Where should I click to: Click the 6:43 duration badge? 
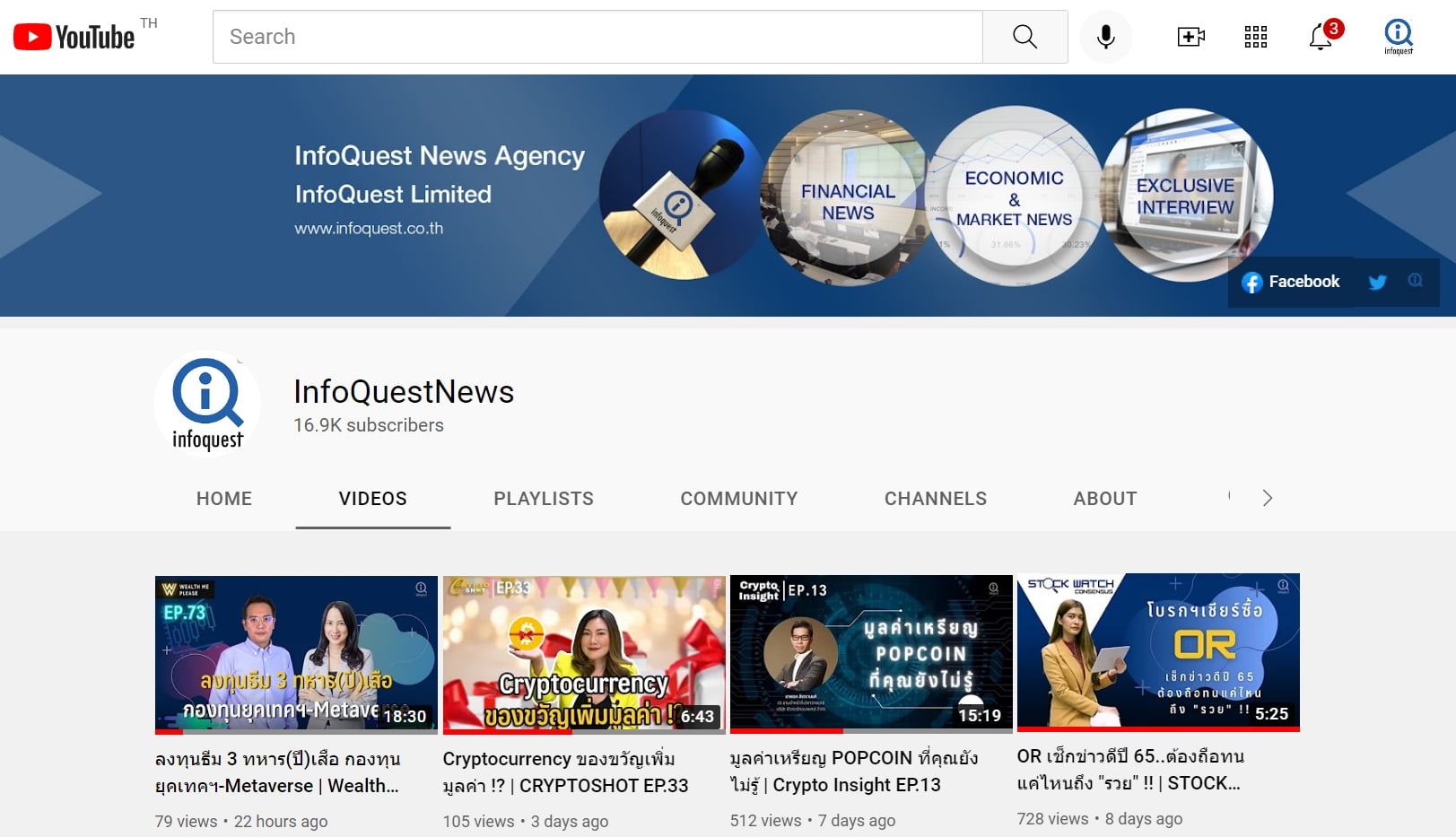pyautogui.click(x=698, y=717)
